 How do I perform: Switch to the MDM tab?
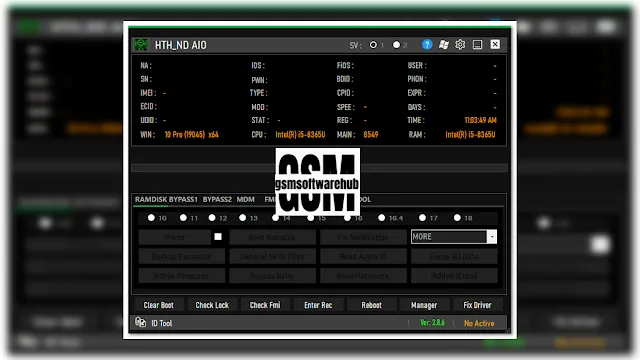(x=245, y=199)
